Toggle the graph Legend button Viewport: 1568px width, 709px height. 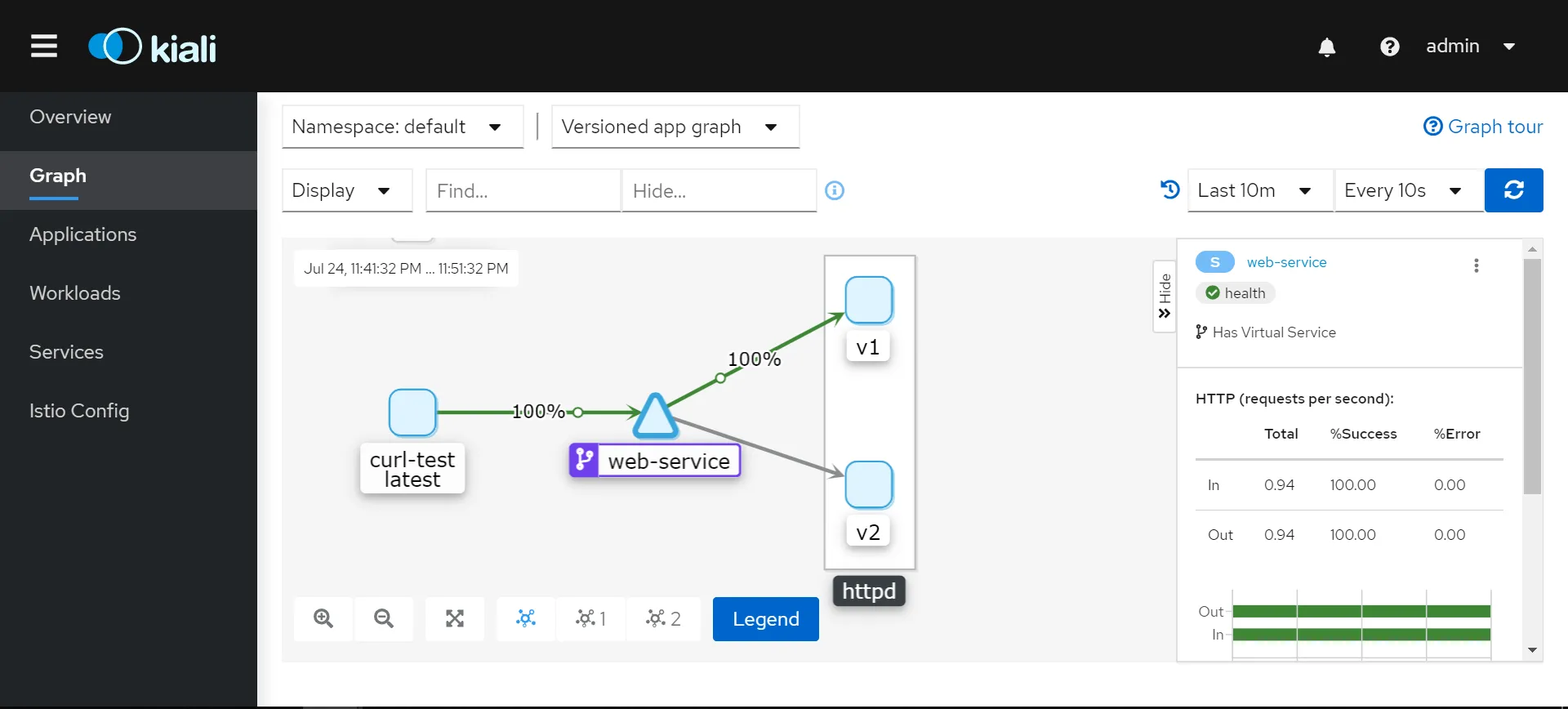pos(765,619)
